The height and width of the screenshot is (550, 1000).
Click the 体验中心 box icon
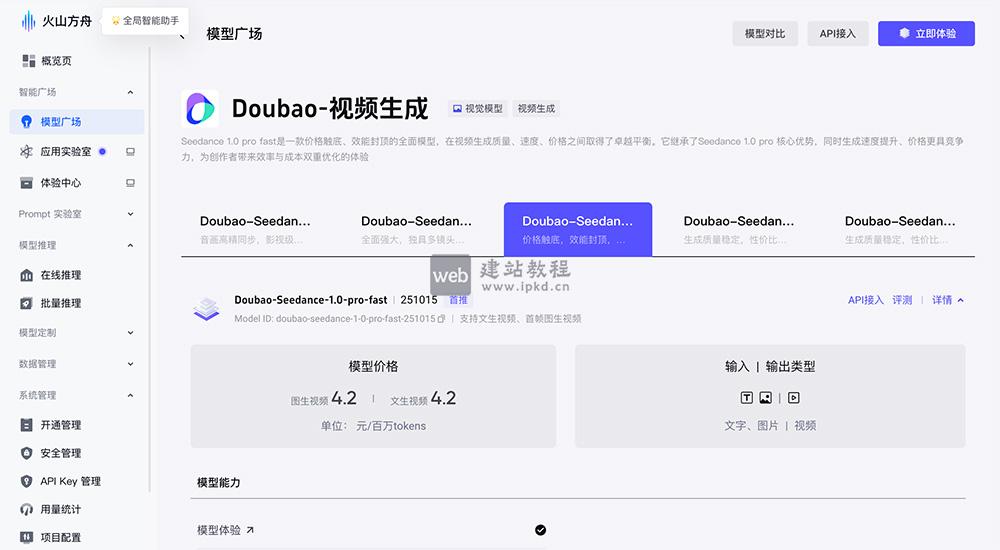[x=26, y=182]
